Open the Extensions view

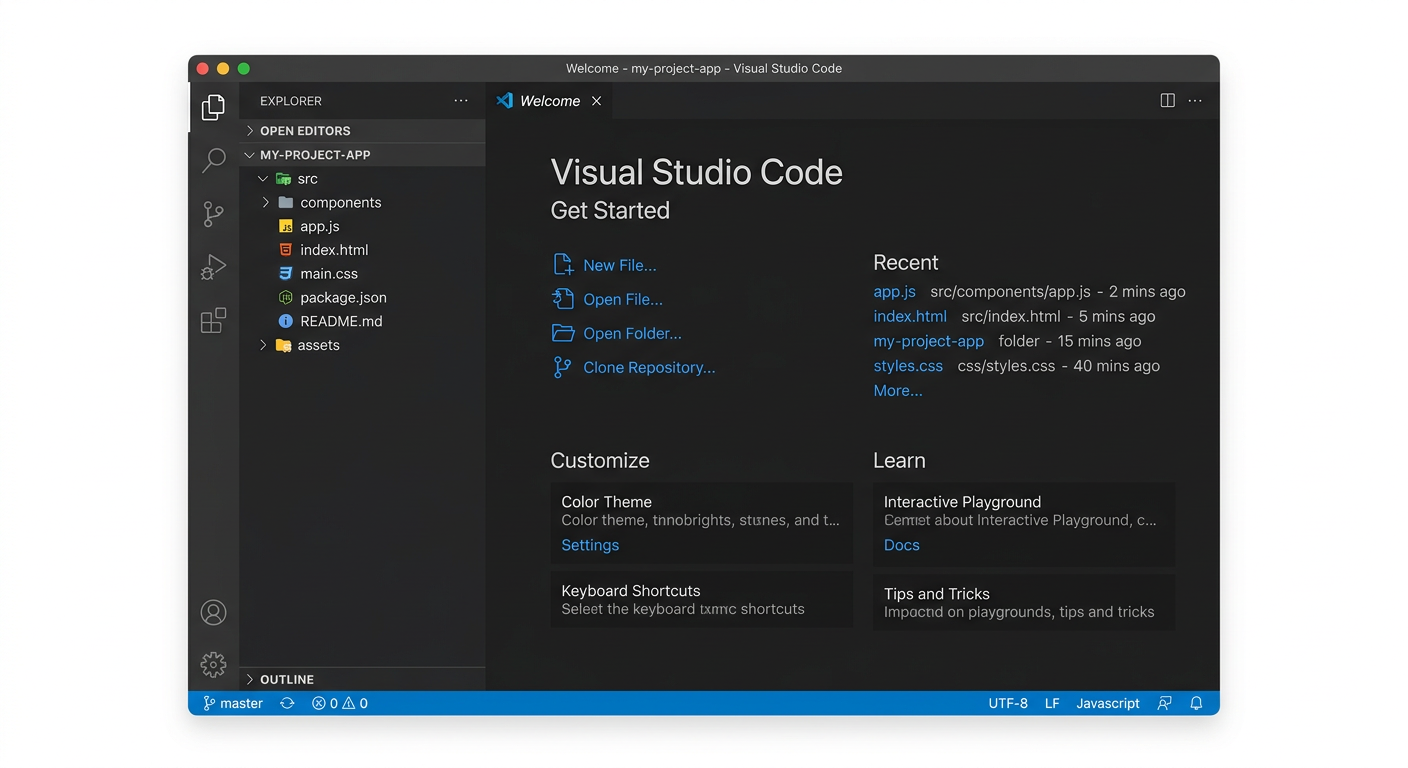[213, 320]
